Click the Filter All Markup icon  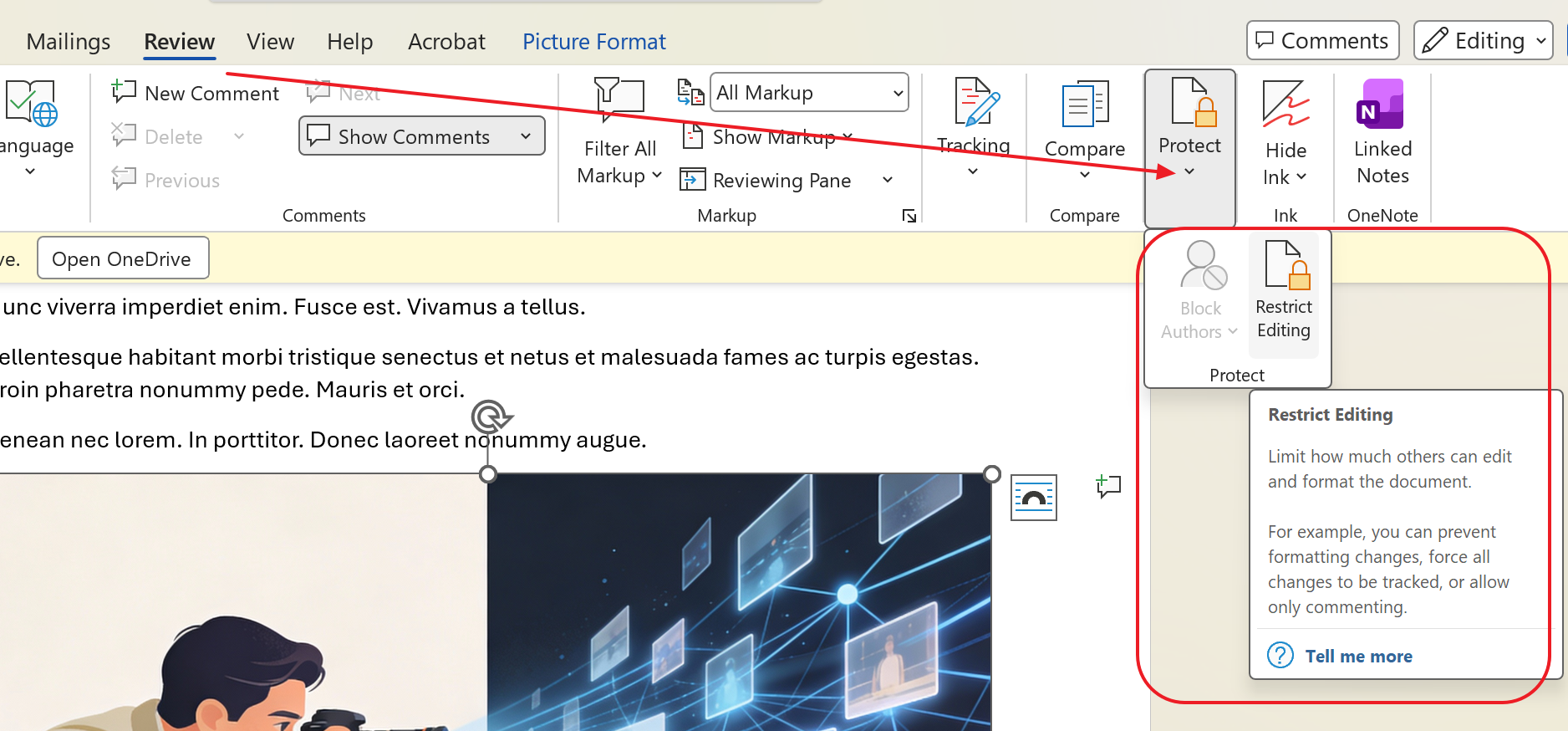619,100
